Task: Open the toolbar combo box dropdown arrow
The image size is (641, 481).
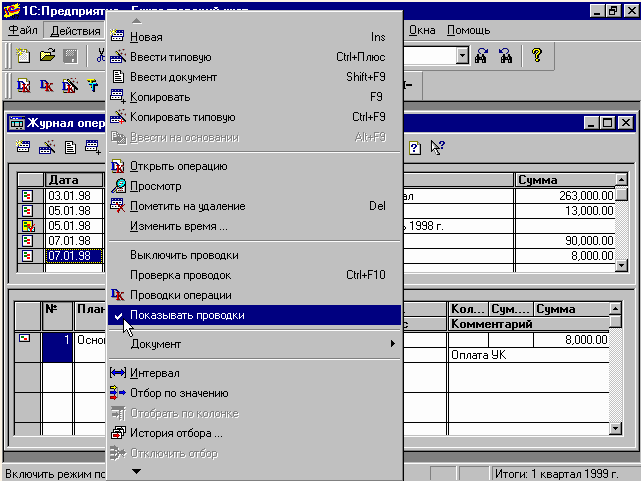Action: point(462,57)
